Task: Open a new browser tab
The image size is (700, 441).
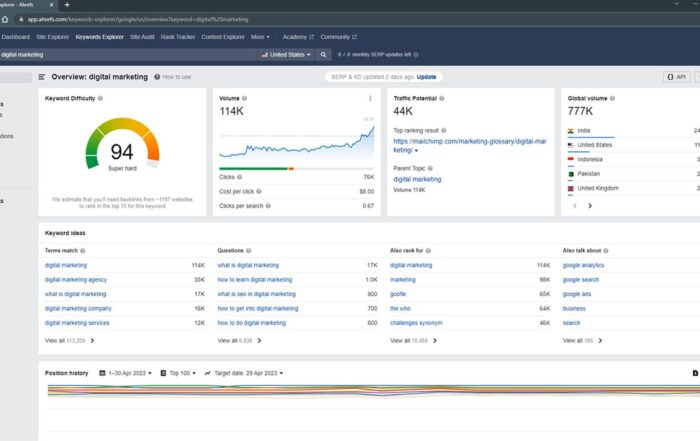Action: click(67, 4)
